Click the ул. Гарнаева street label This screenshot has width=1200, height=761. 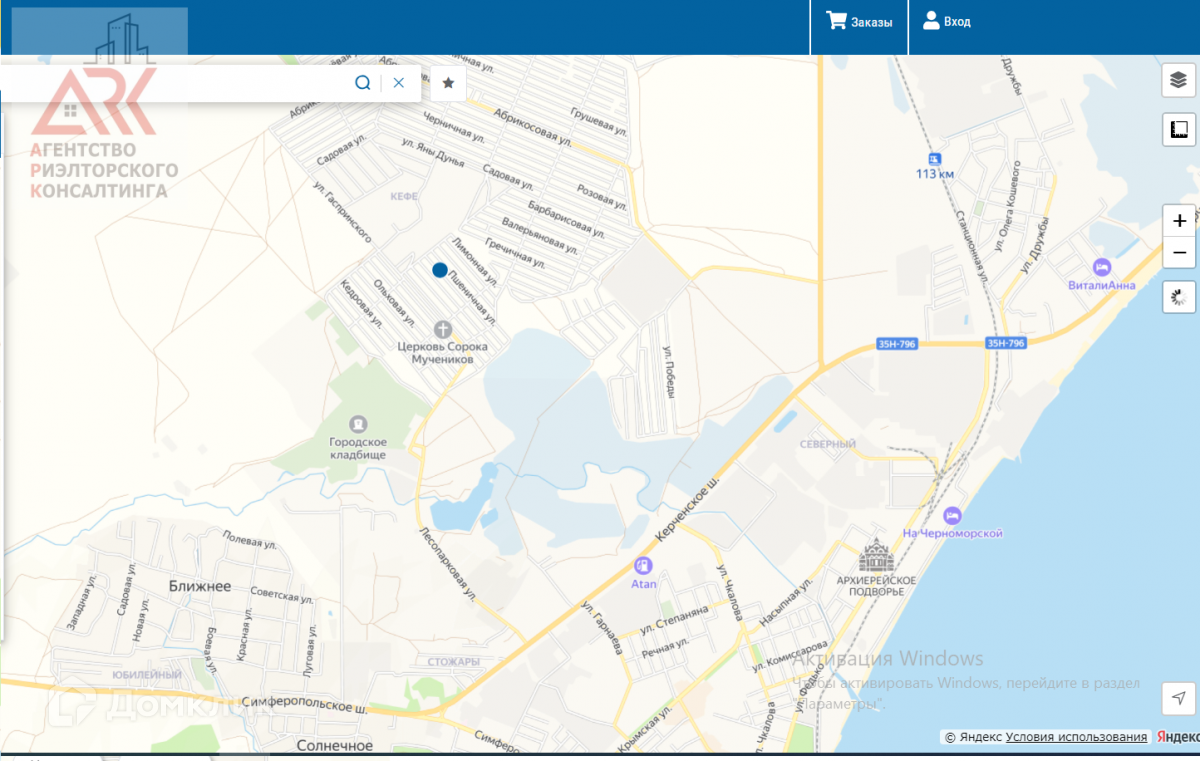602,630
